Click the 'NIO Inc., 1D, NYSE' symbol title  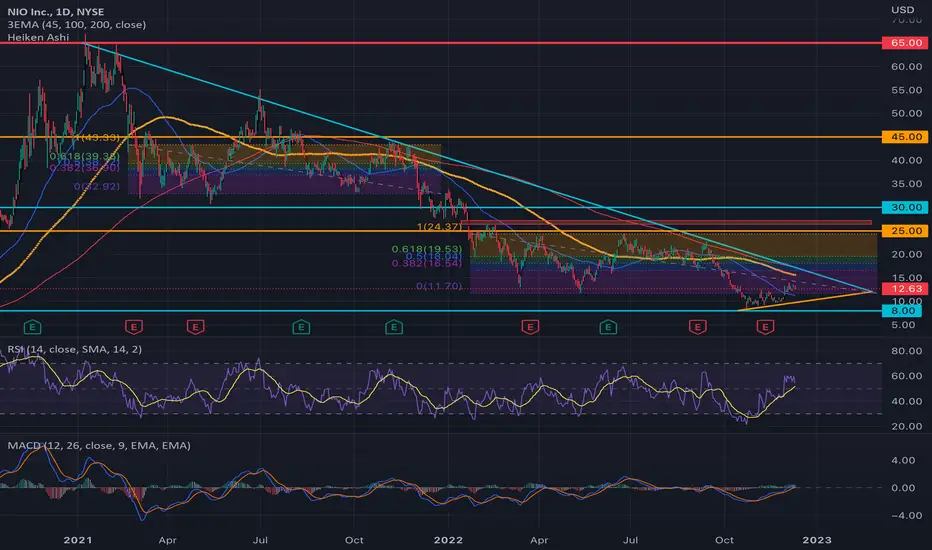pyautogui.click(x=56, y=12)
